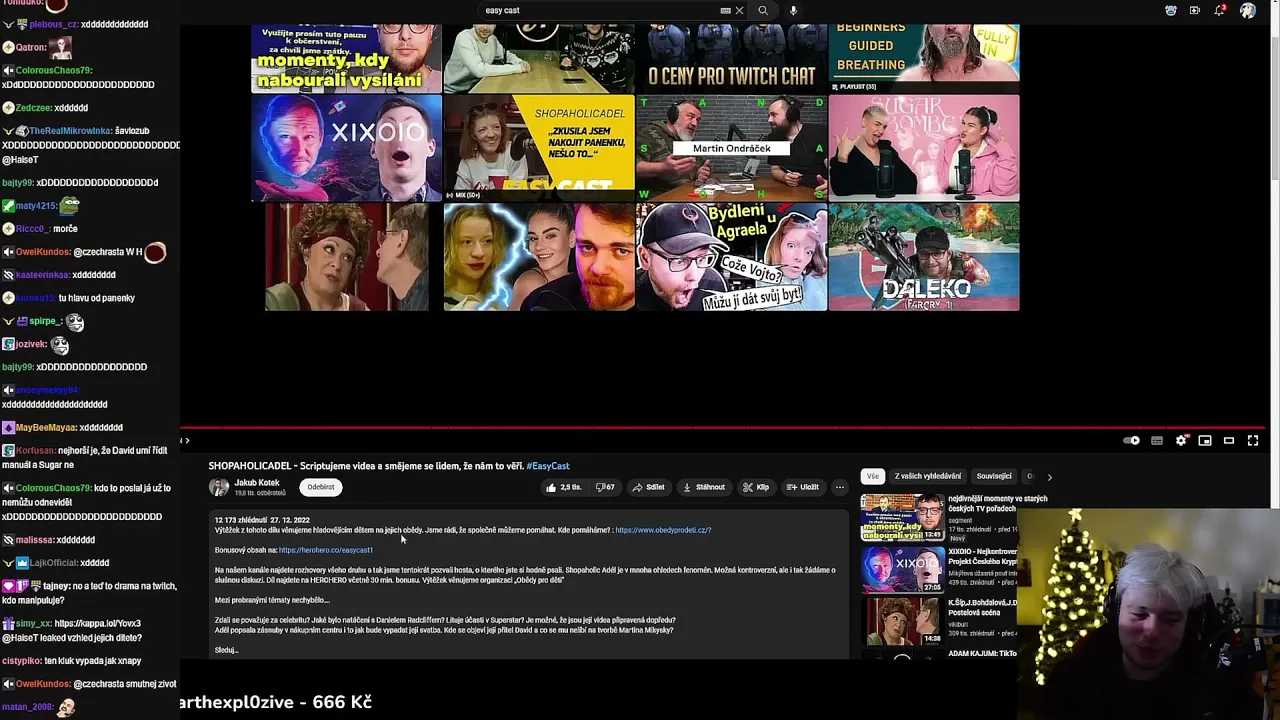Open sidebar XIXOIO video thumbnail
Viewport: 1280px width, 720px height.
tap(902, 570)
